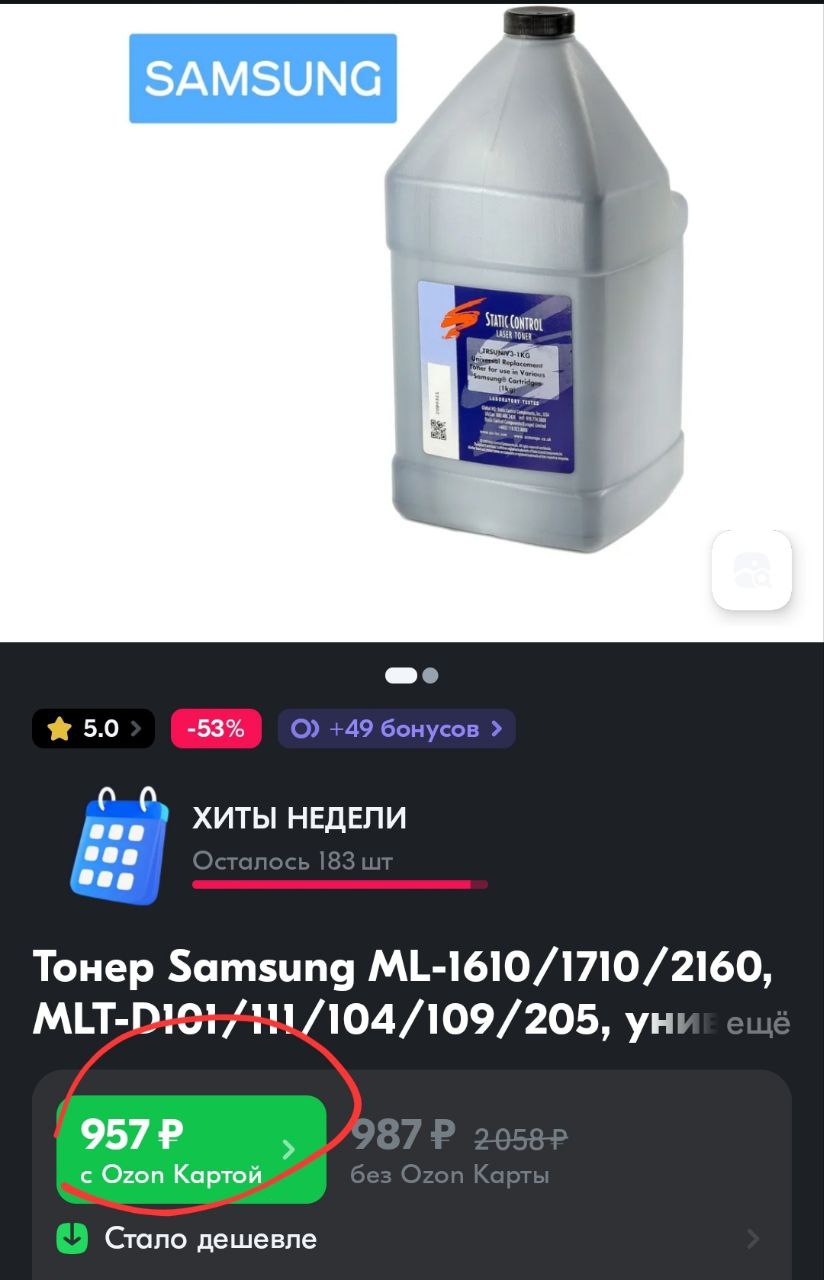Screen dimensions: 824x1280
Task: Tap the Осталось 183 шт stock bar
Action: click(340, 884)
